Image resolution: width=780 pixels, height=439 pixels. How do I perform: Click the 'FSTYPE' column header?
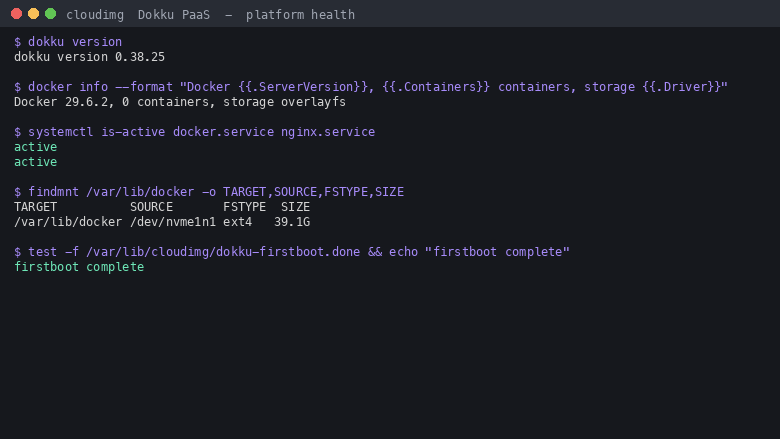click(244, 207)
